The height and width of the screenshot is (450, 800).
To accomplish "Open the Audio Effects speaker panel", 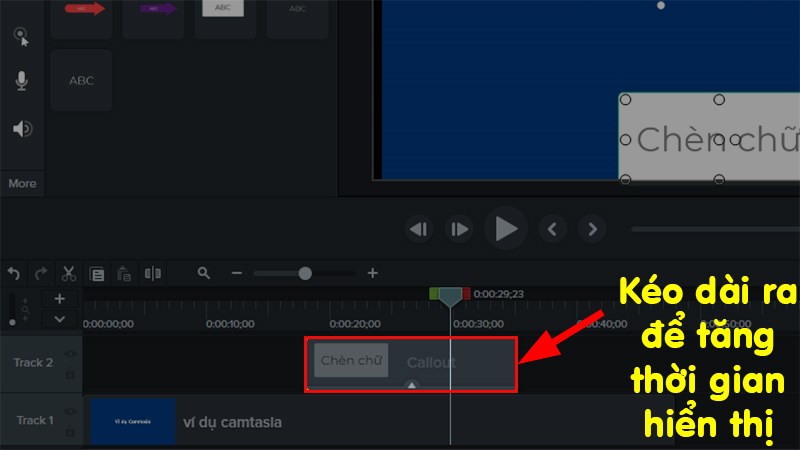I will pos(22,129).
